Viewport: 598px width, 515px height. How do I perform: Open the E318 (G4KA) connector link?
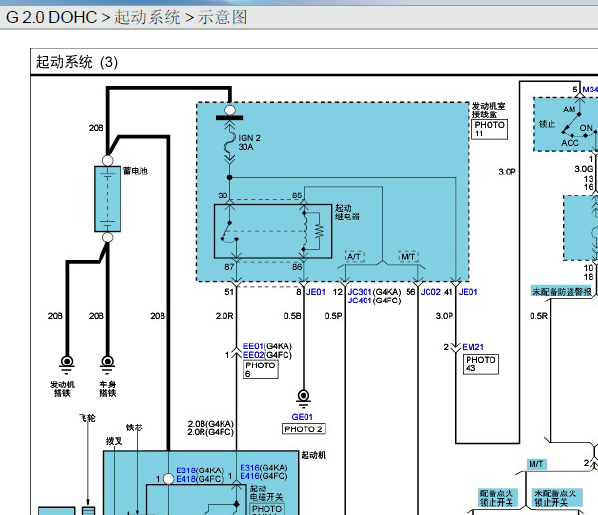[186, 470]
